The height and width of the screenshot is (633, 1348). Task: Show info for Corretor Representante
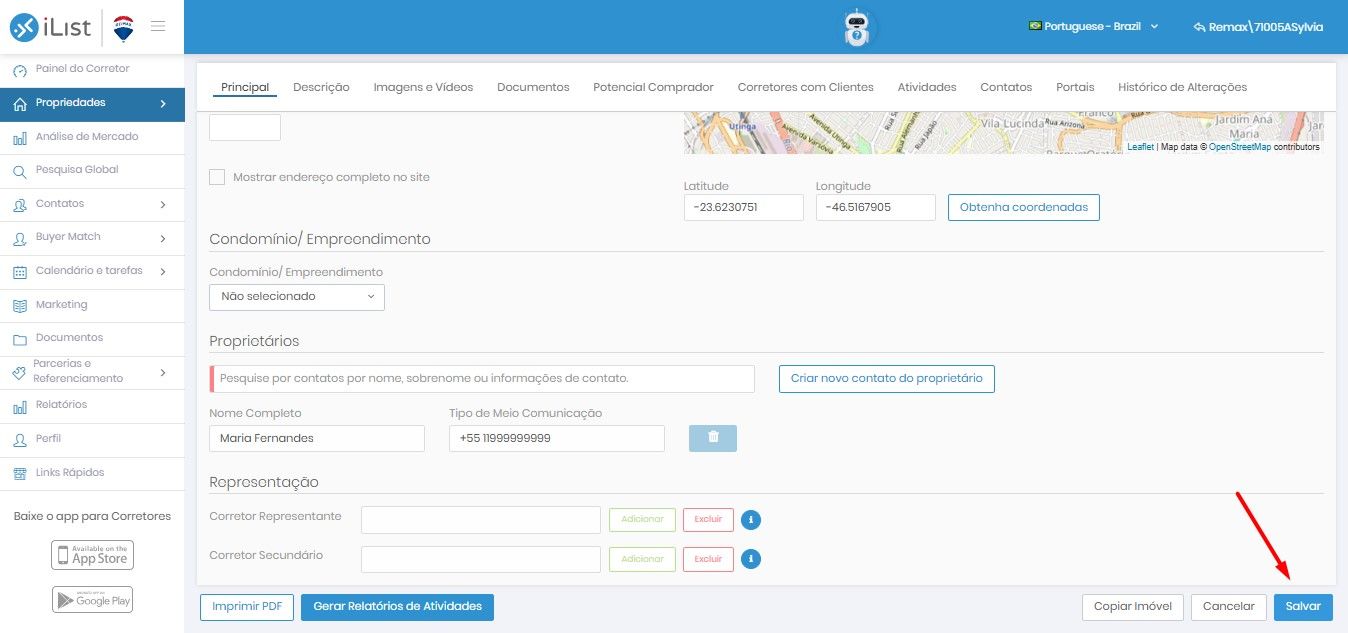(x=751, y=520)
